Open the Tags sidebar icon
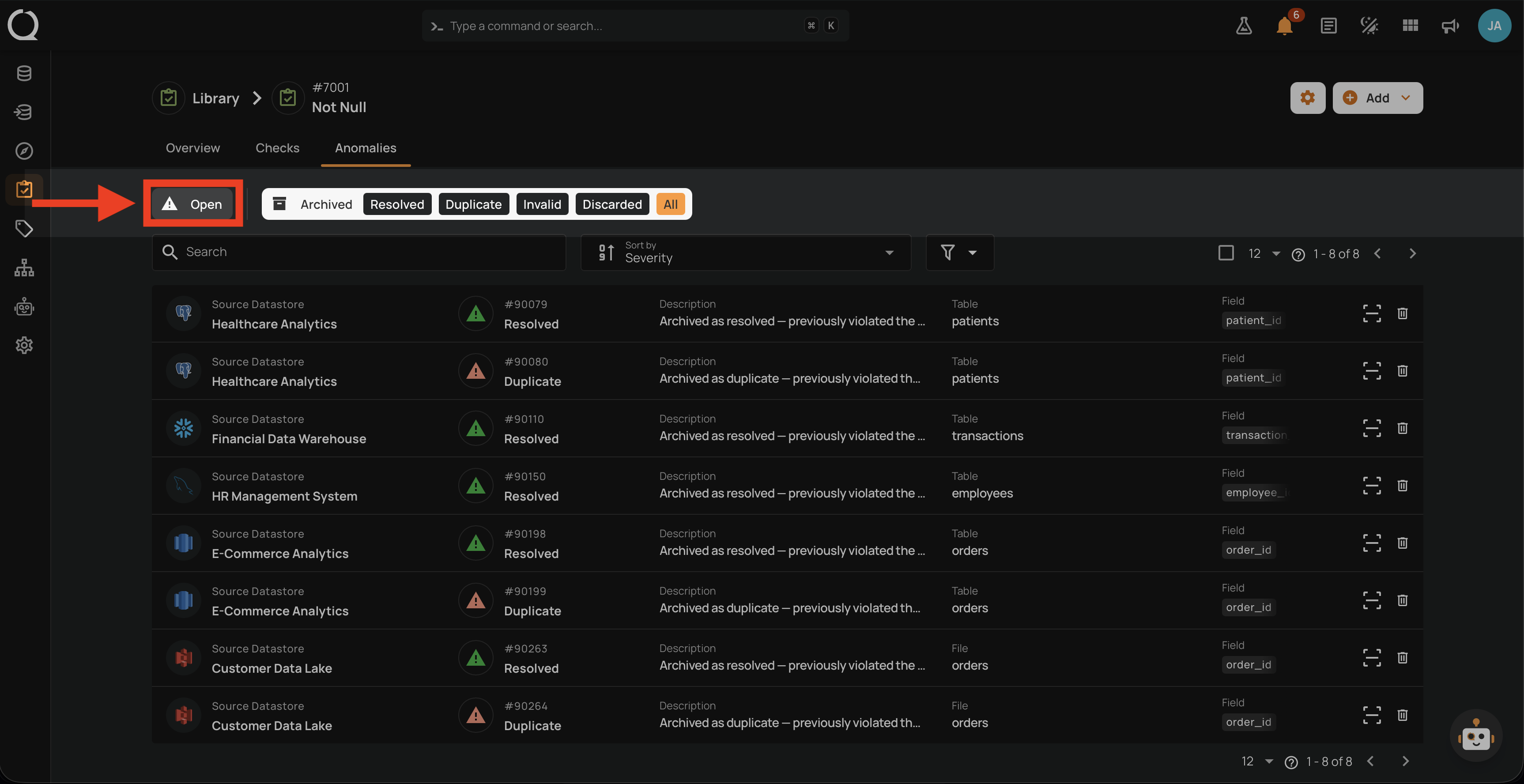 coord(24,228)
